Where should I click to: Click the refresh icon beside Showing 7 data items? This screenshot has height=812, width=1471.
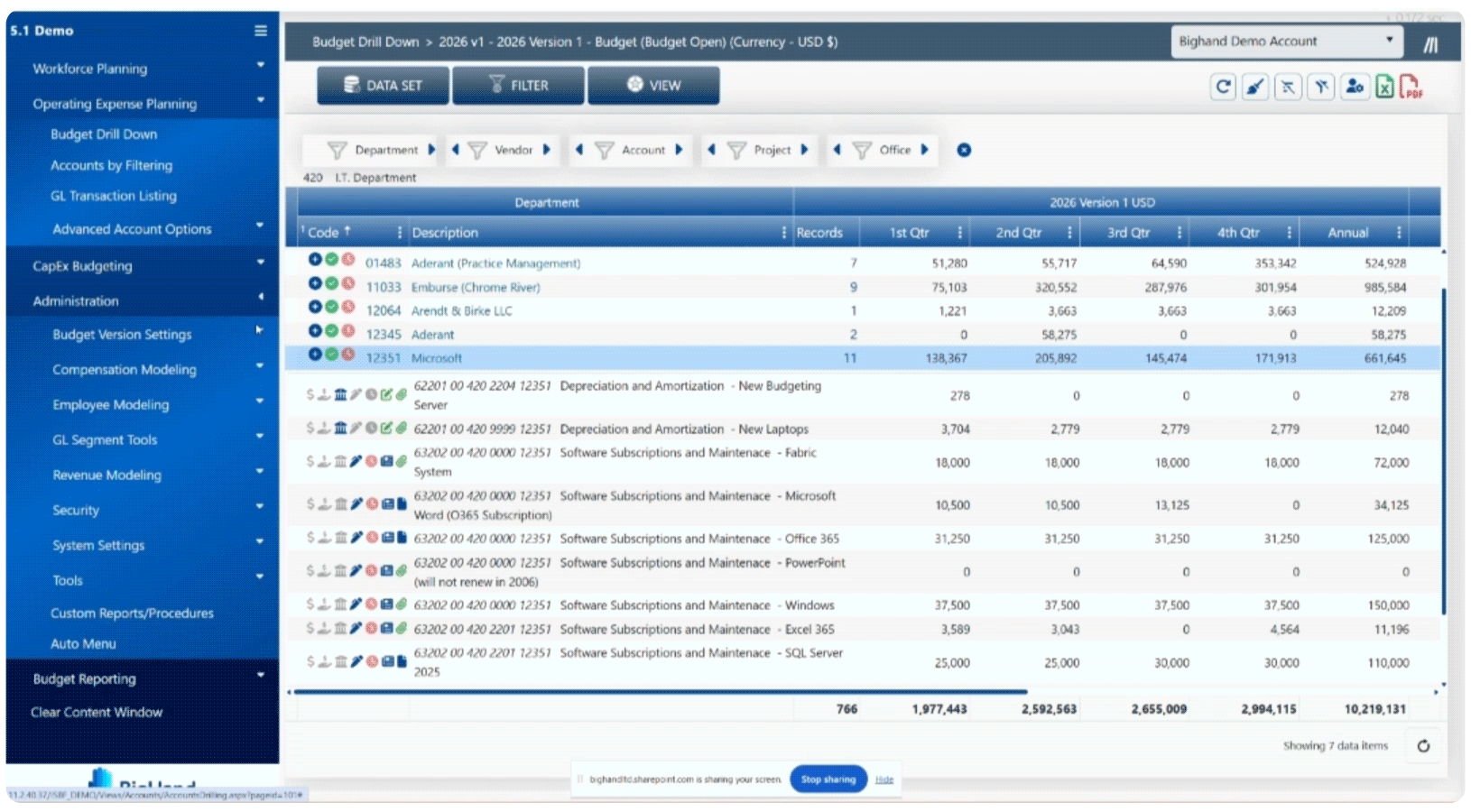point(1423,746)
